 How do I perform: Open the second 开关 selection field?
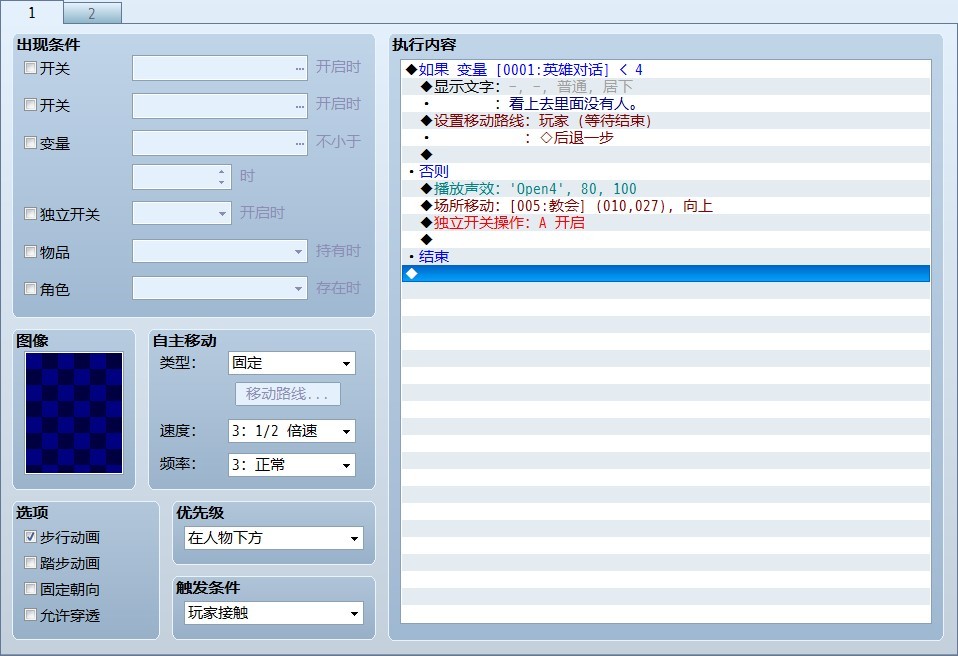click(220, 106)
